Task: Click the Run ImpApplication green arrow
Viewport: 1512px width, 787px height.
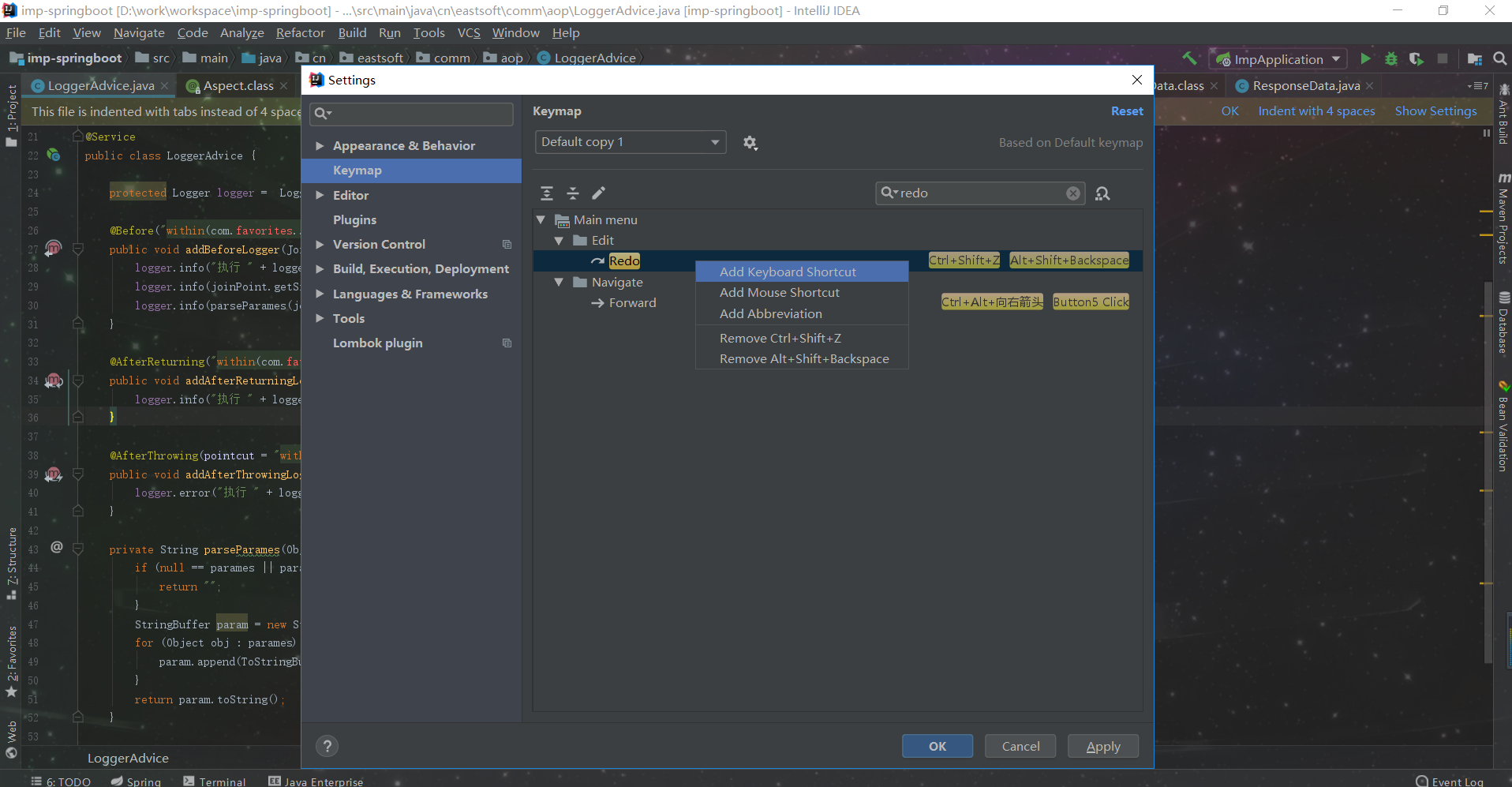Action: 1365,59
